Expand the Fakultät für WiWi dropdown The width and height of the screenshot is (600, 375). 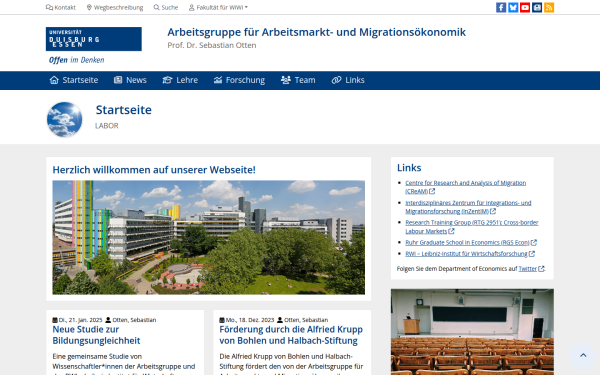218,7
